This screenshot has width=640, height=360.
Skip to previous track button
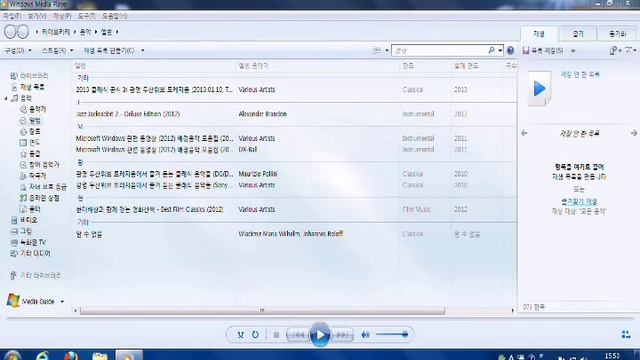[x=298, y=335]
